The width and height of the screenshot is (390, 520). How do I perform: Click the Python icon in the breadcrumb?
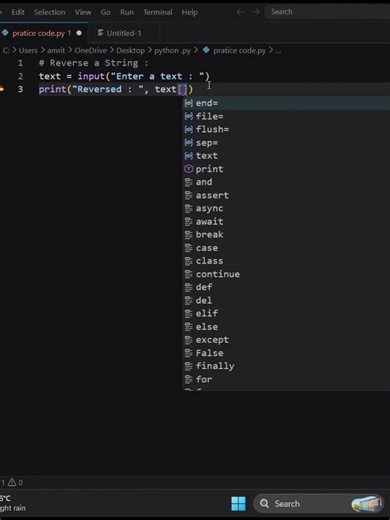tap(206, 50)
